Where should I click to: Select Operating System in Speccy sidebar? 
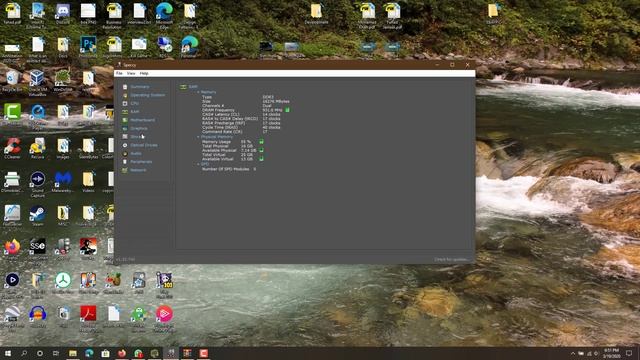pyautogui.click(x=148, y=95)
